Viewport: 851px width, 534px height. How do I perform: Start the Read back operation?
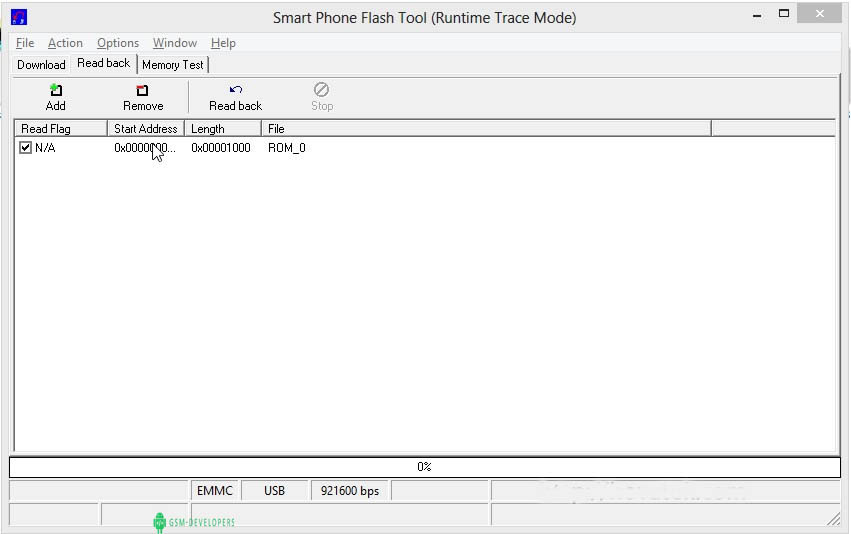pyautogui.click(x=236, y=98)
